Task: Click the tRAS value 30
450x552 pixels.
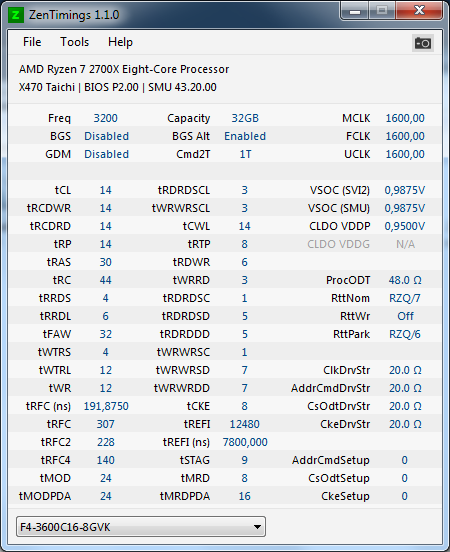Action: pos(106,262)
